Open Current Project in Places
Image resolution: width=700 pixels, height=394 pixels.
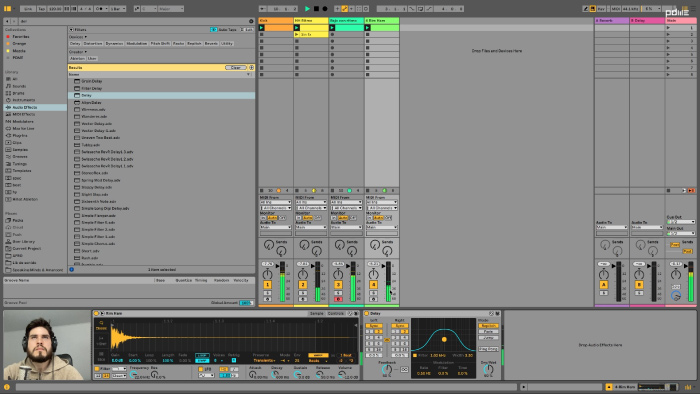[26, 249]
